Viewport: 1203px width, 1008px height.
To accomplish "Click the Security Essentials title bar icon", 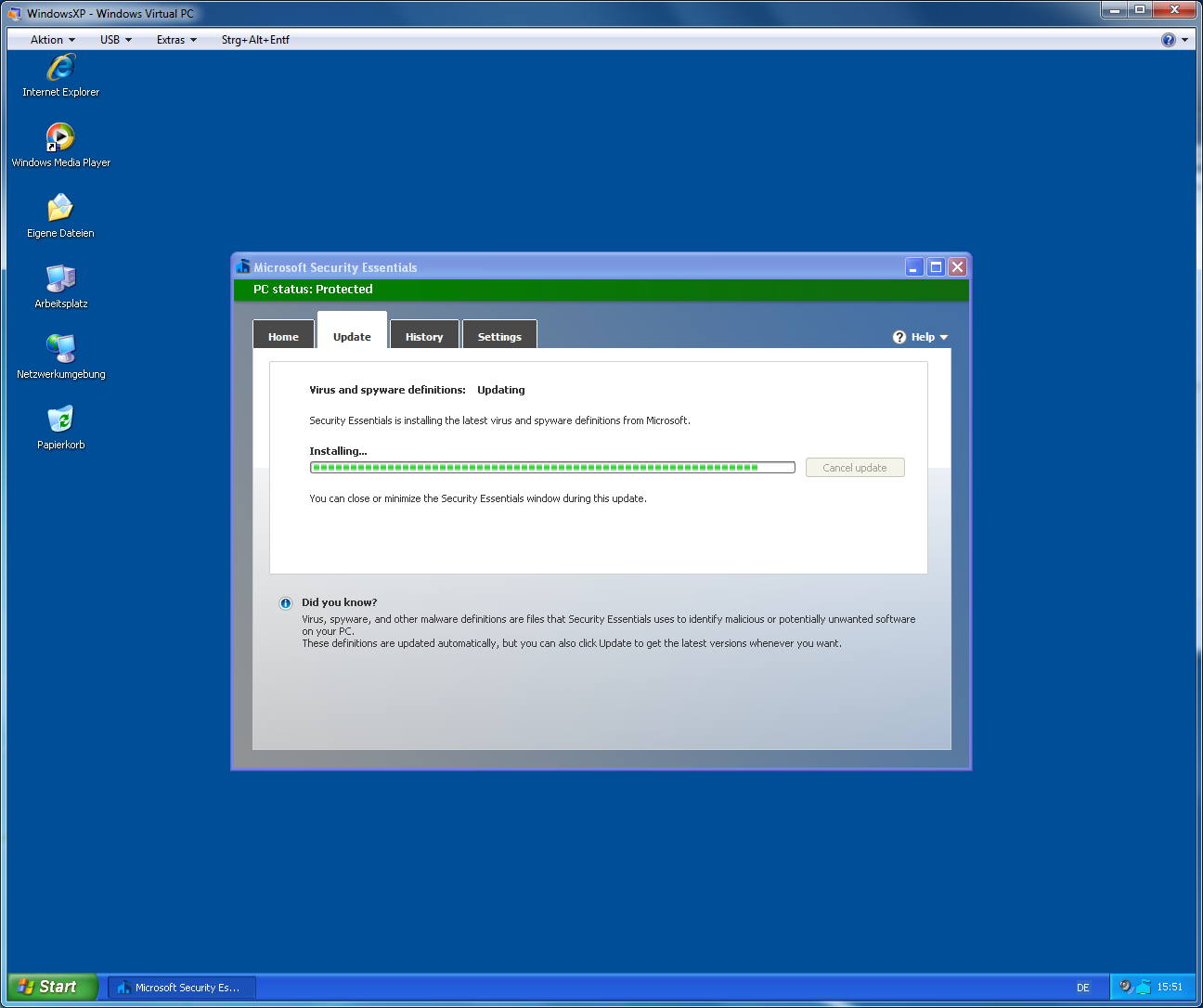I will 243,267.
